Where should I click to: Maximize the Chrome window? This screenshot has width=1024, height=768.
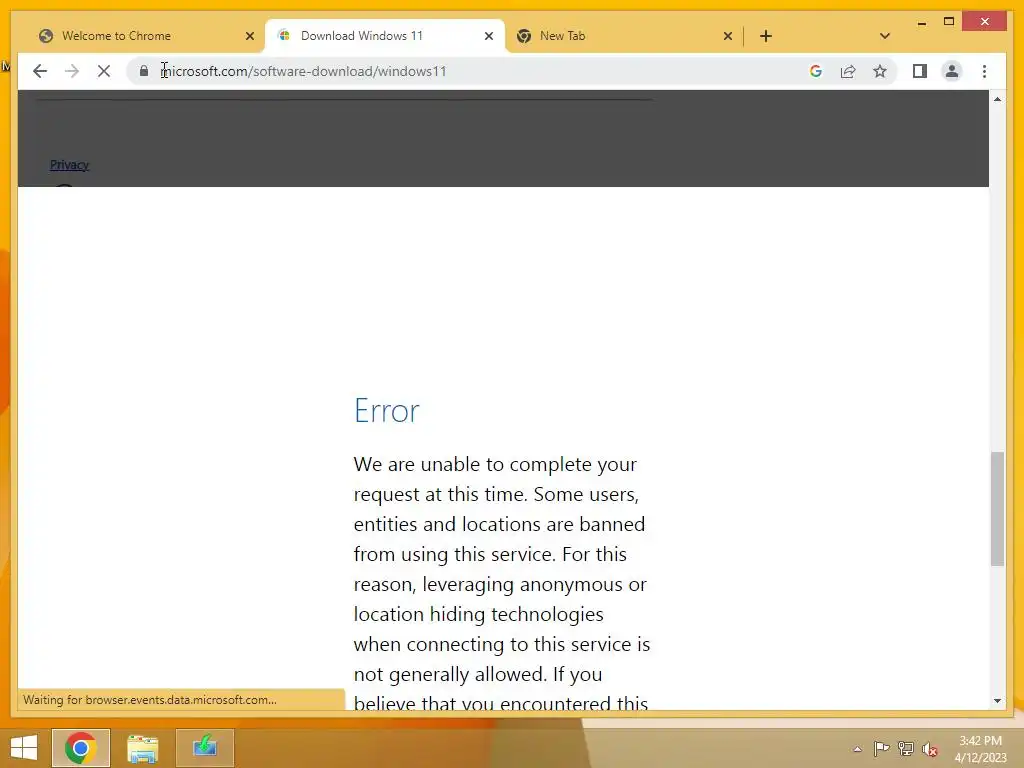[x=949, y=22]
